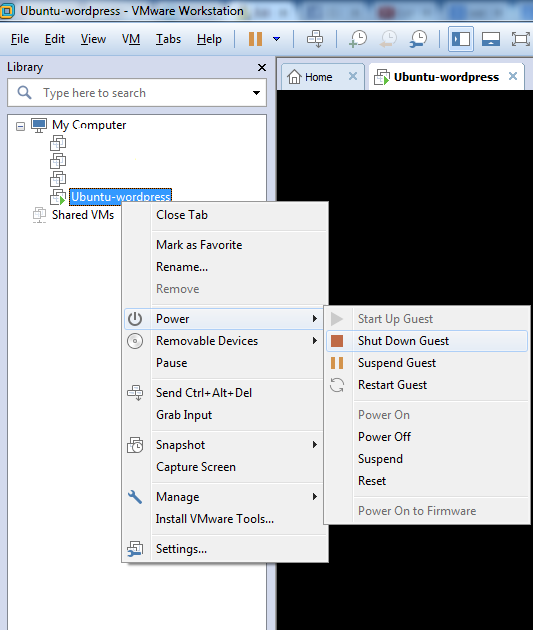Click the Removable Devices disc icon
The height and width of the screenshot is (634, 533).
135,341
